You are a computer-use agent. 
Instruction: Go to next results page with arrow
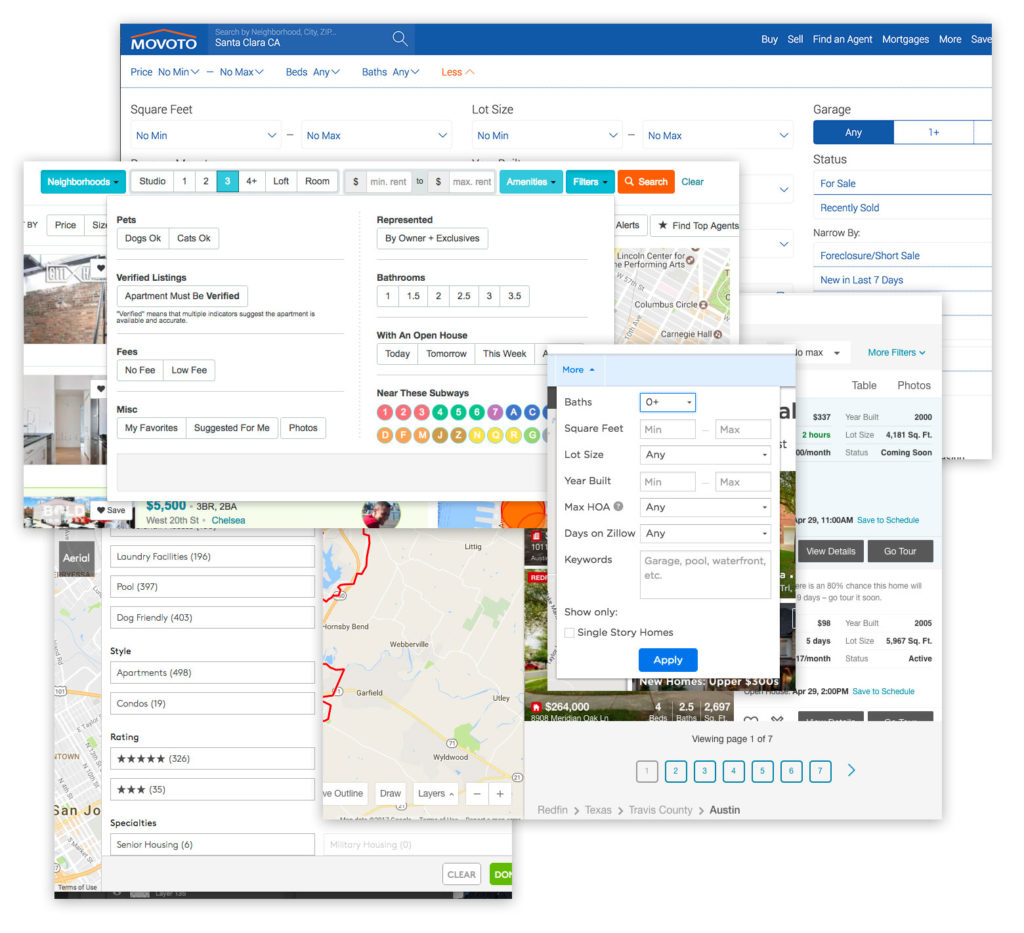[851, 770]
